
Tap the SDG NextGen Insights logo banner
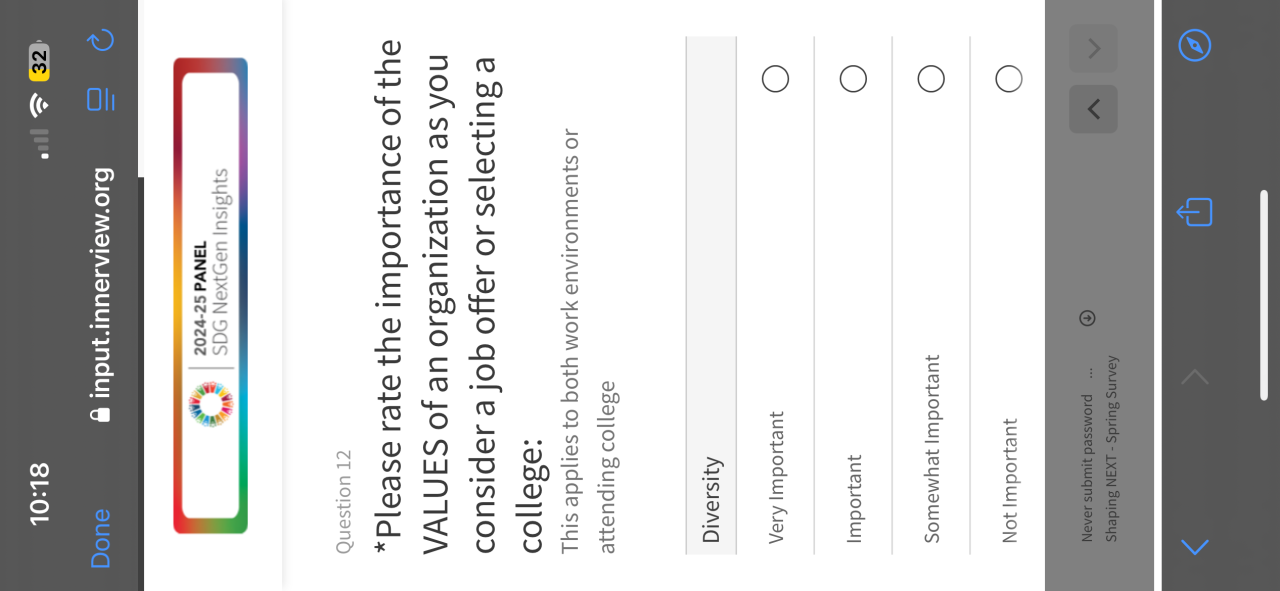tap(210, 295)
